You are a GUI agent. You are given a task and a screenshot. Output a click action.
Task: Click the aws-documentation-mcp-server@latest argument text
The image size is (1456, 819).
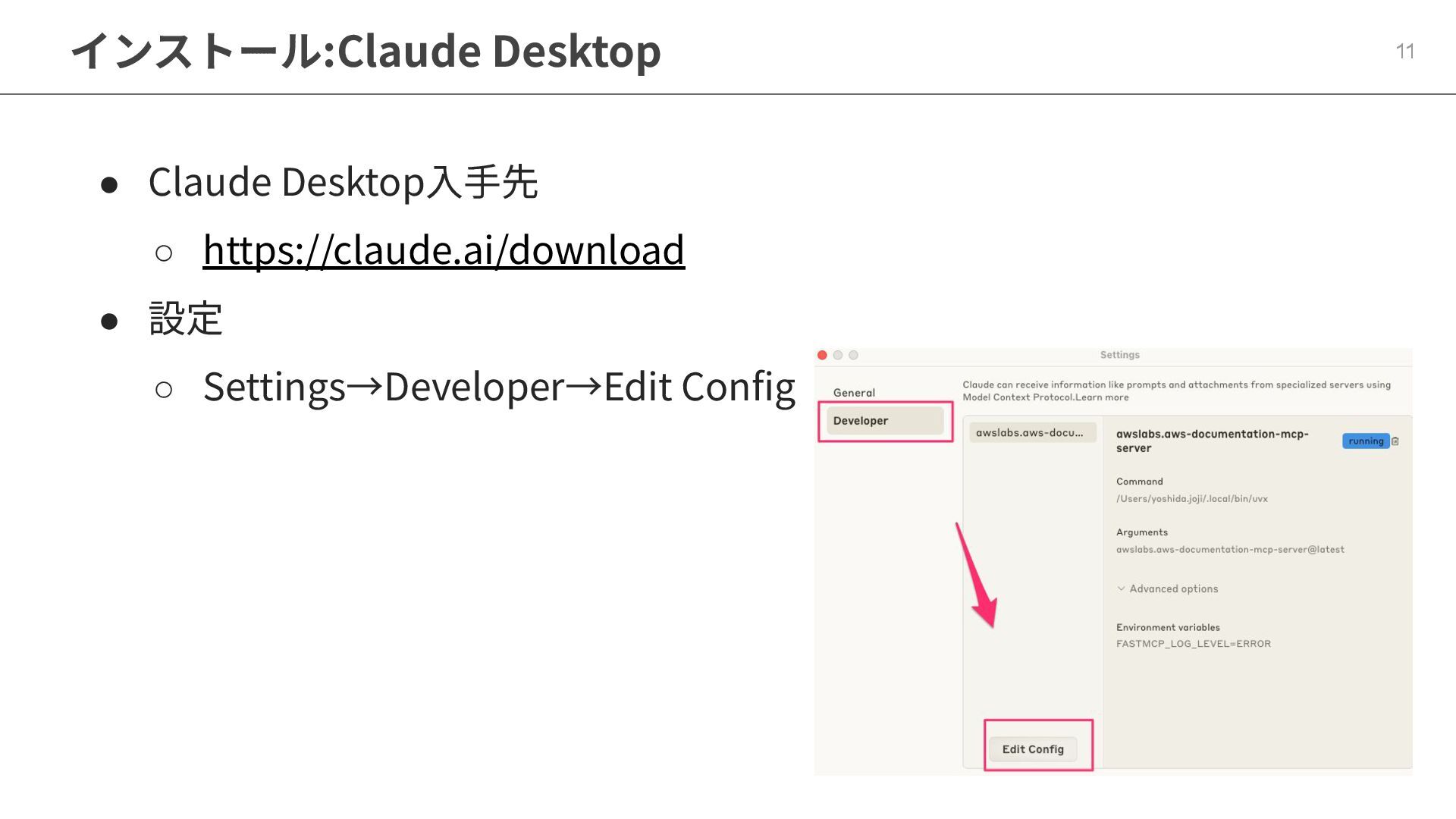1229,550
